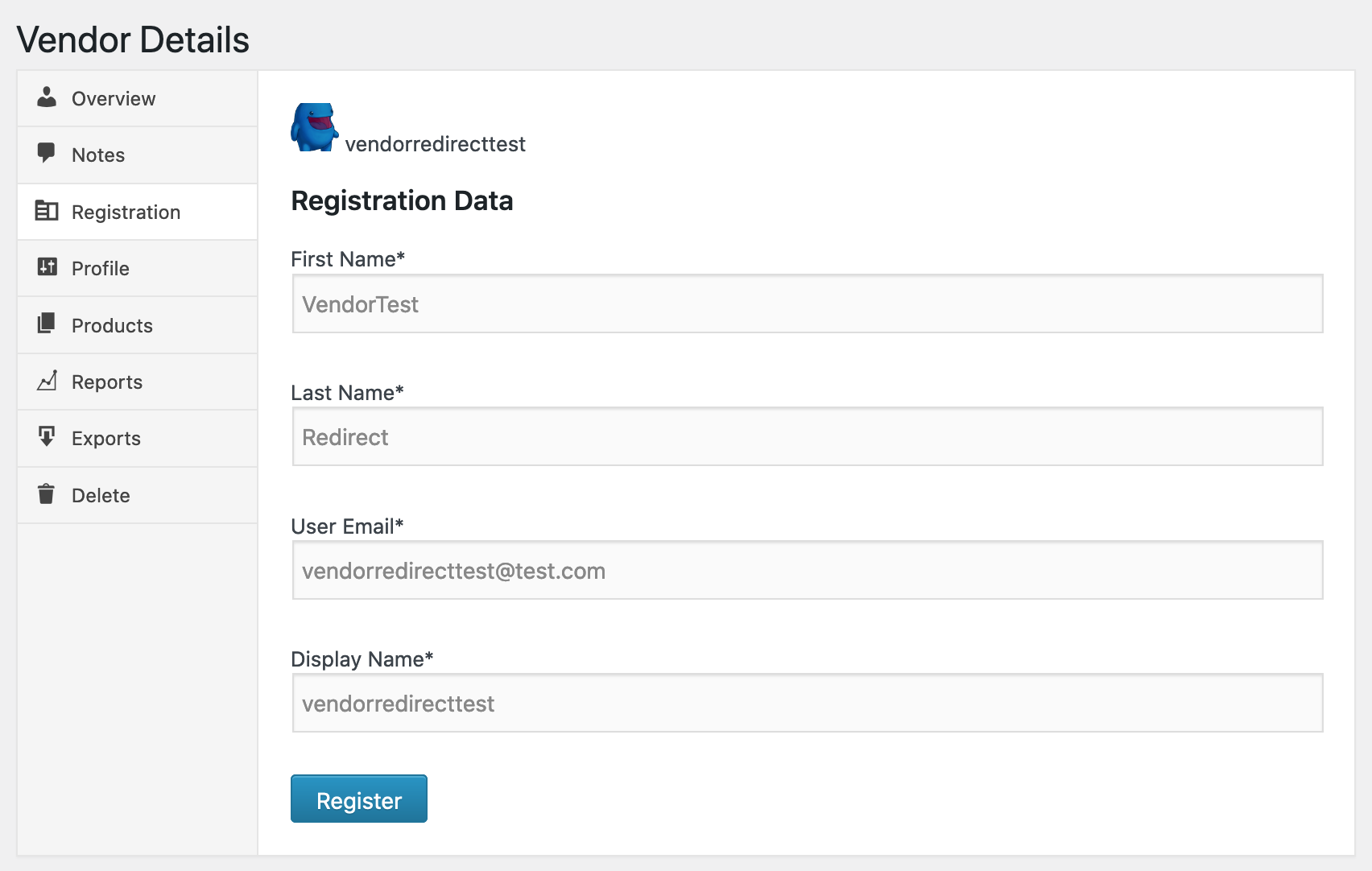
Task: Focus the Last Name input field
Action: tap(807, 437)
